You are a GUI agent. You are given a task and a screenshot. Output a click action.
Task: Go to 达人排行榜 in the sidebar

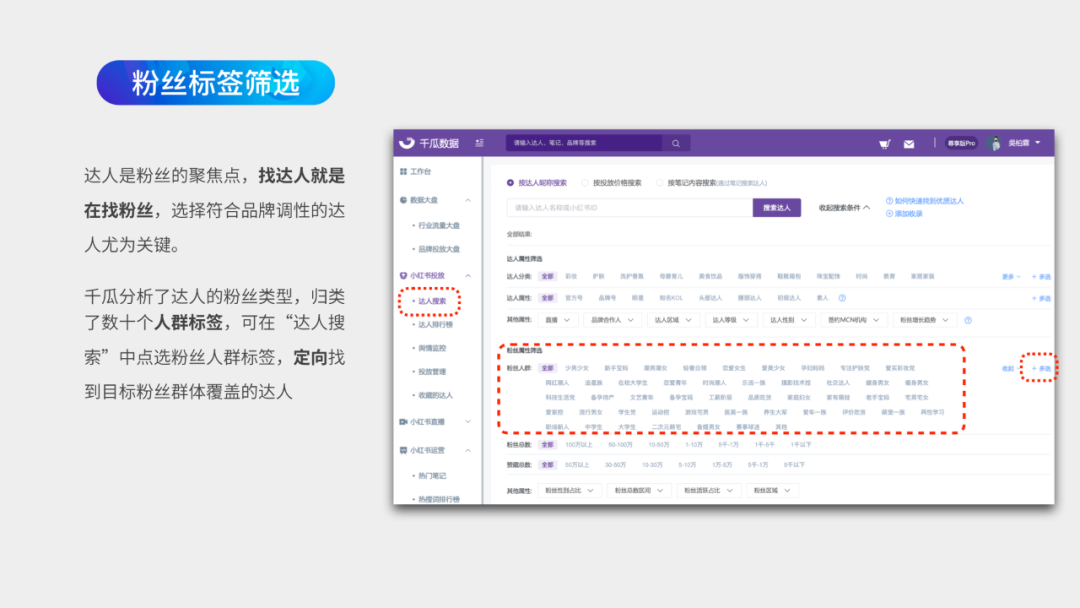pos(435,324)
